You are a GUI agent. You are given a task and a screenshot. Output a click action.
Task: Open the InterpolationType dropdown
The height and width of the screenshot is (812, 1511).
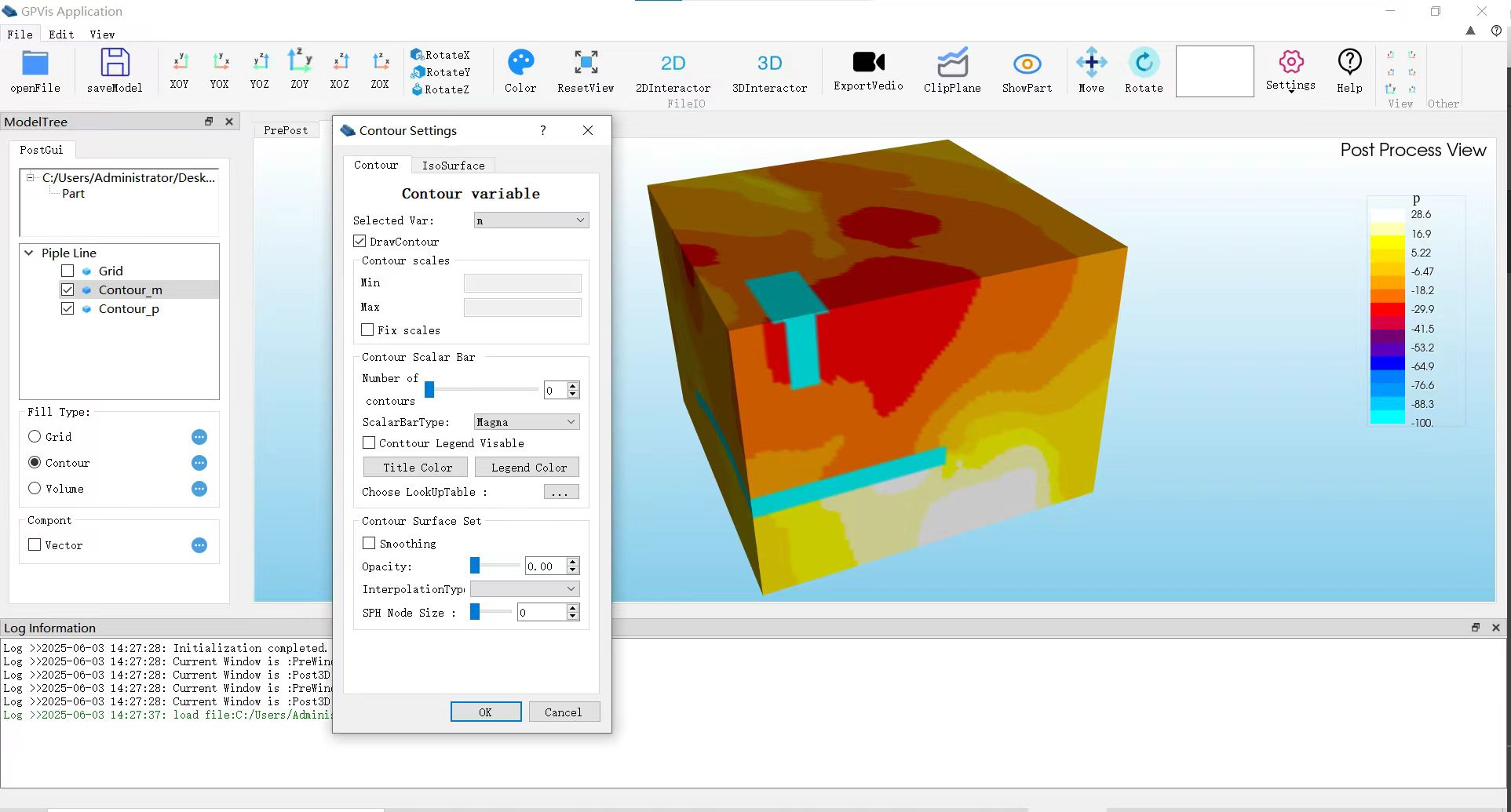tap(524, 588)
